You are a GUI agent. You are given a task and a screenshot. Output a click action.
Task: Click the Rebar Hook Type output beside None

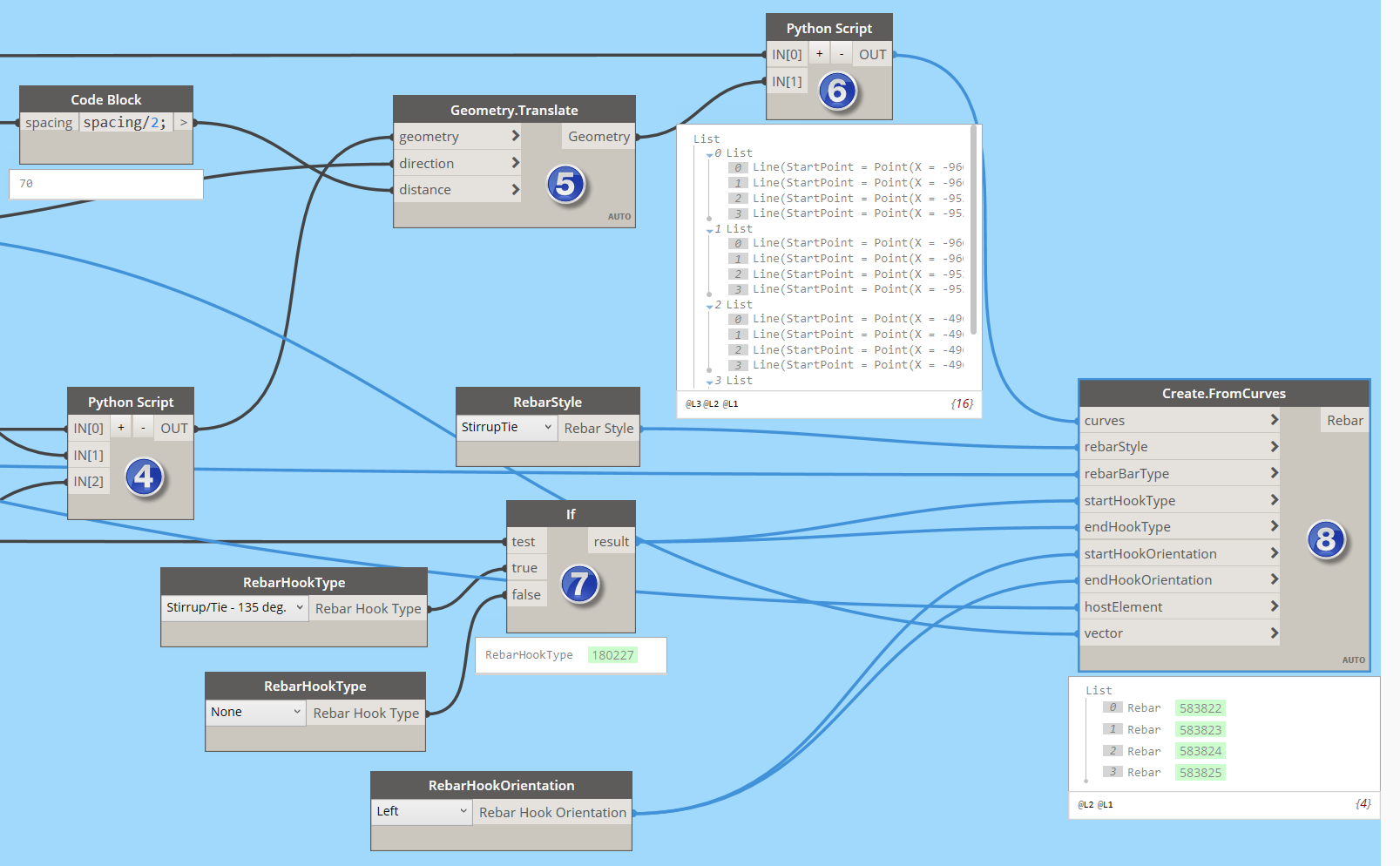(x=366, y=713)
